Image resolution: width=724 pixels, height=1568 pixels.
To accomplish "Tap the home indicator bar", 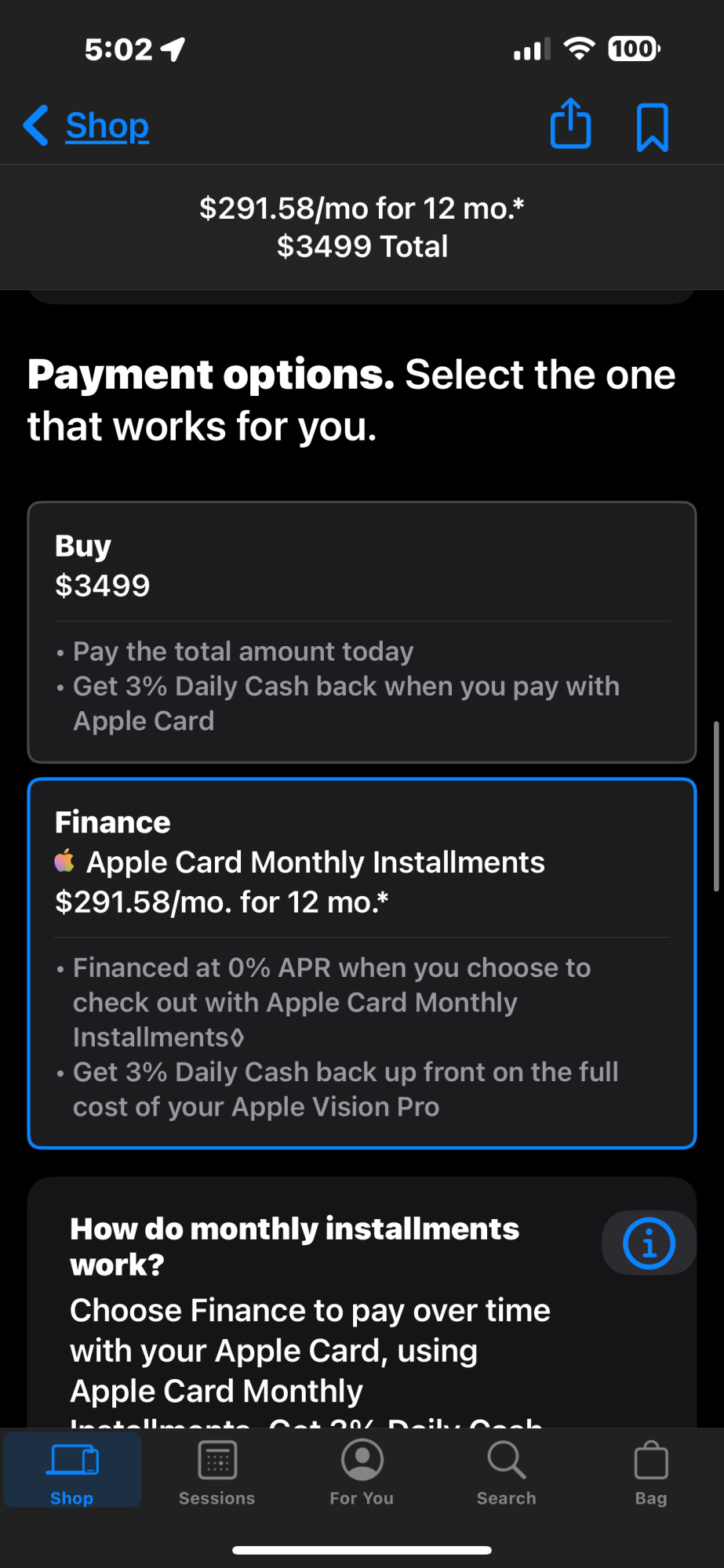I will (362, 1550).
